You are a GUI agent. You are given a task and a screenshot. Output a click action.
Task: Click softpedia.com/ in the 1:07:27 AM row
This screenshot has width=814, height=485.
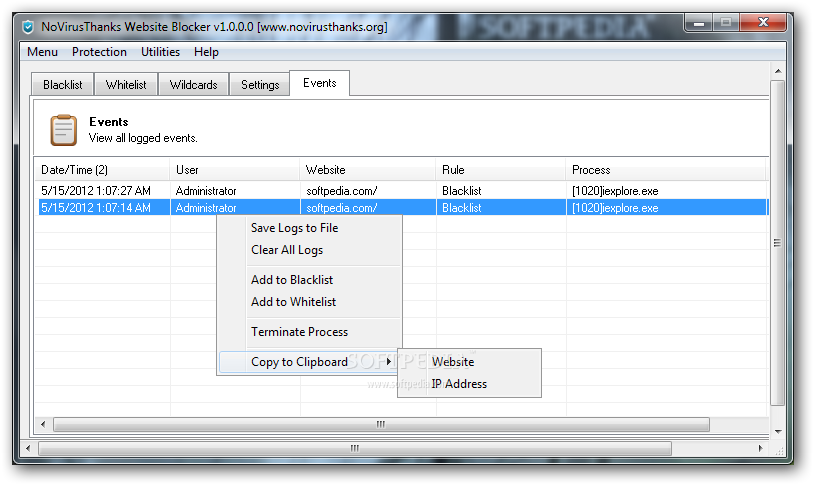[342, 191]
